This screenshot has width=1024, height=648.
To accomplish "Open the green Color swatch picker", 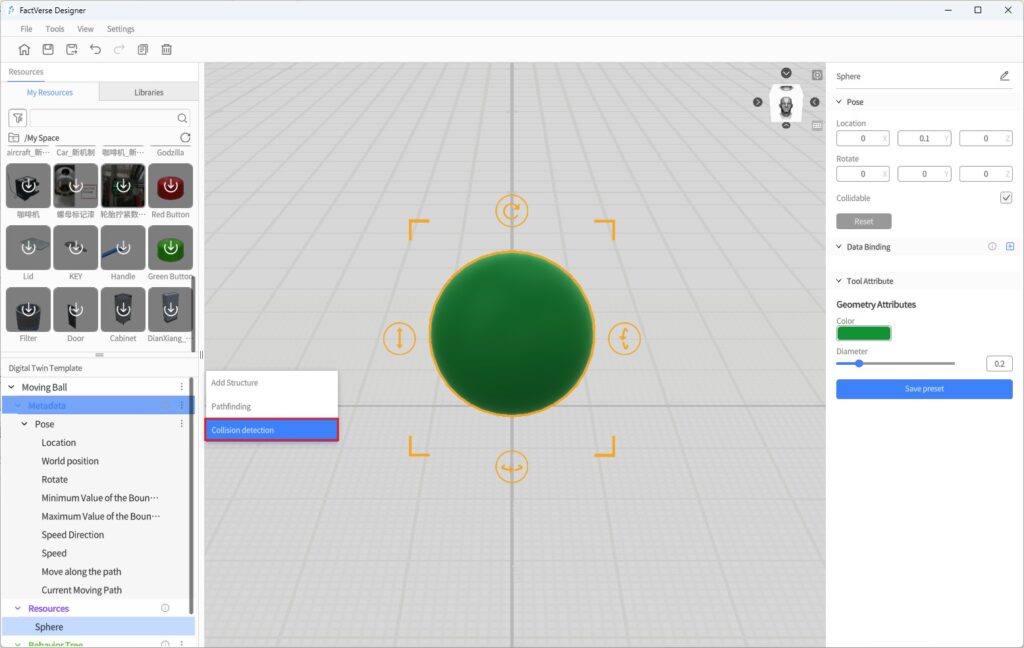I will coord(863,333).
